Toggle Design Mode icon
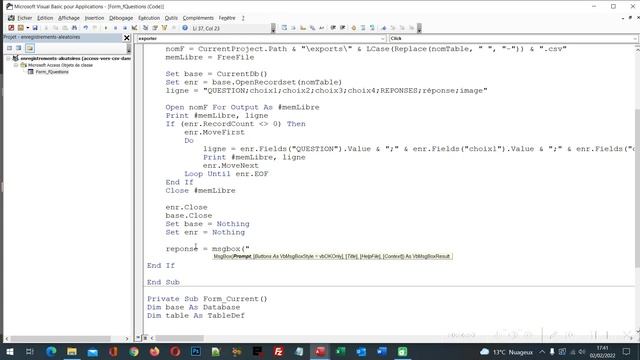 coord(134,28)
